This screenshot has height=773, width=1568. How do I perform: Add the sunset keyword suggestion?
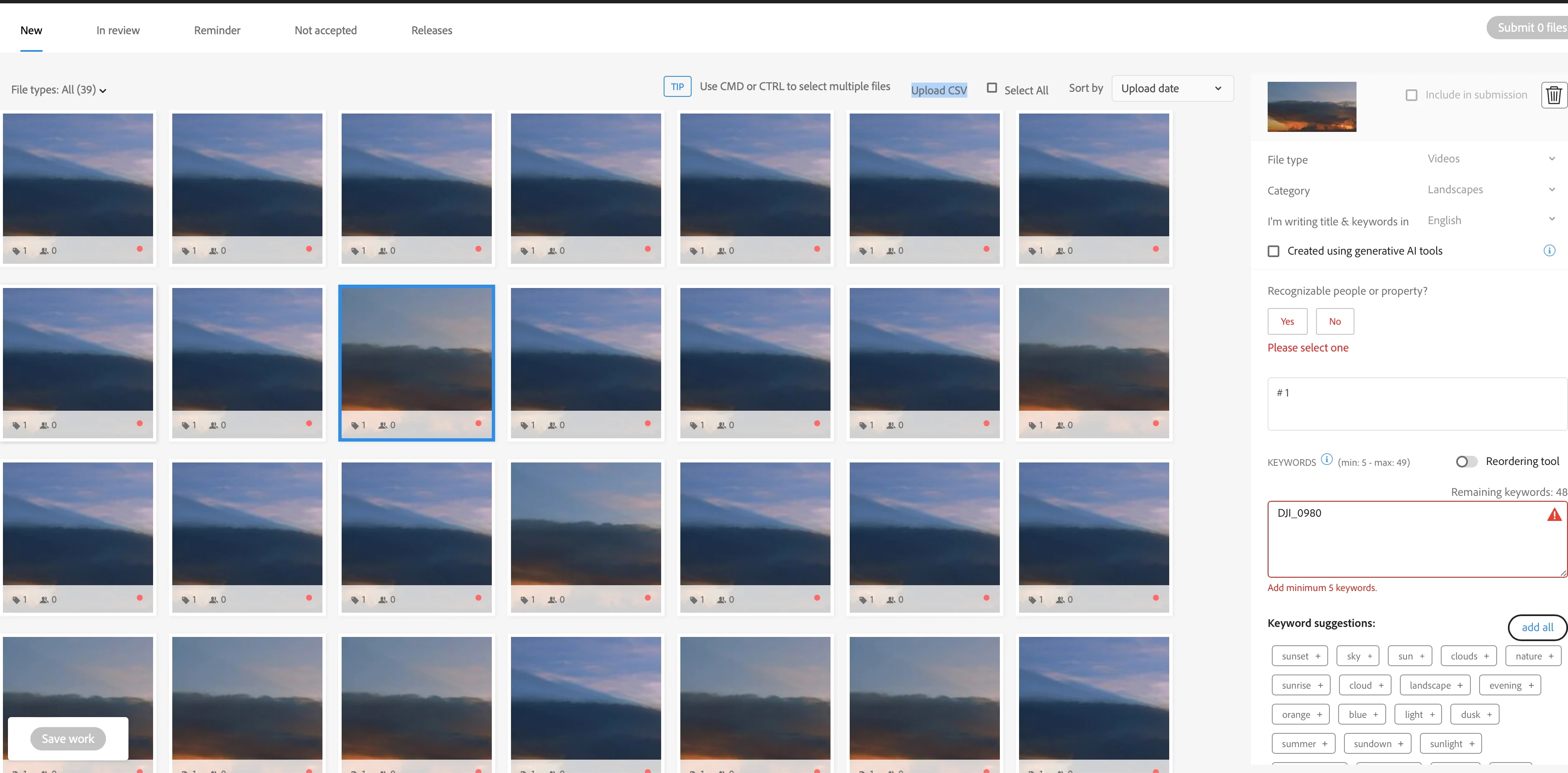click(1300, 656)
